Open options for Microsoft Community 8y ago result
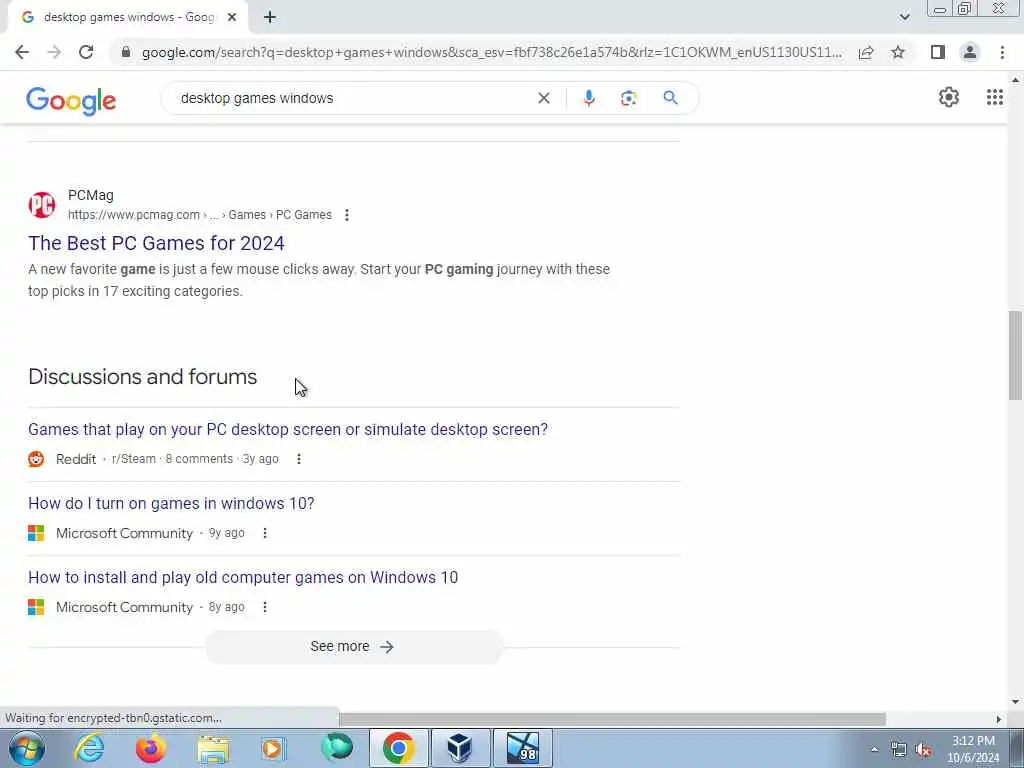 click(x=264, y=607)
